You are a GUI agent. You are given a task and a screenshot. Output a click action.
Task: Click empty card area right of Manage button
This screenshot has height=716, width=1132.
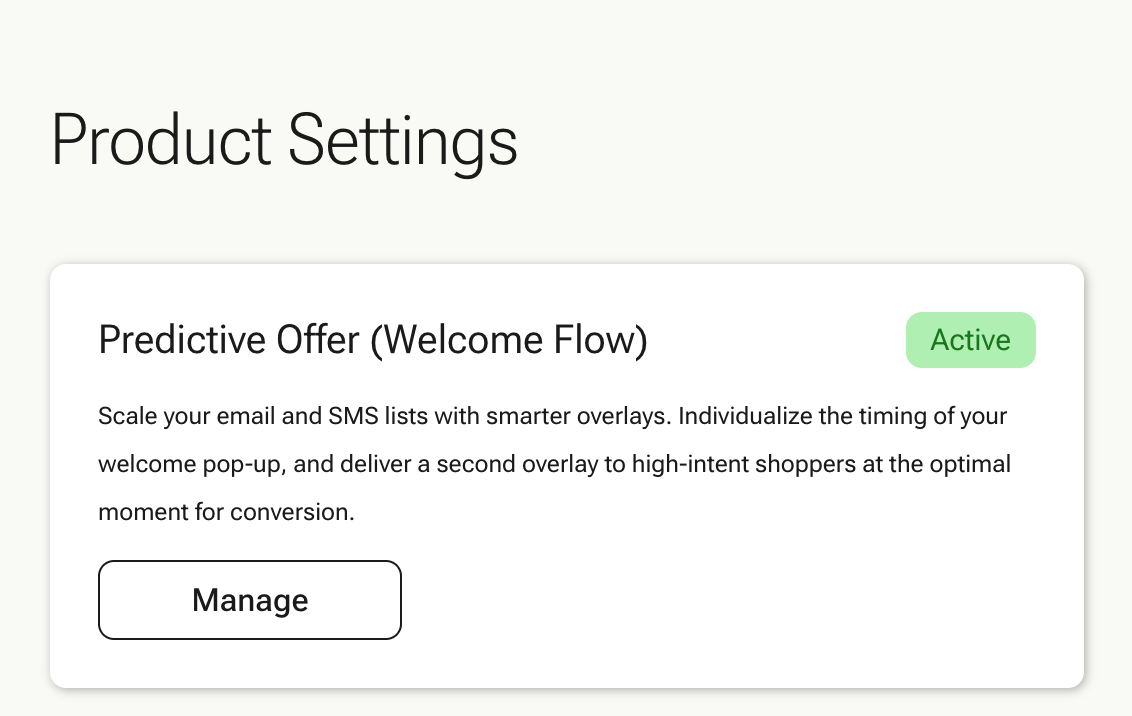point(722,600)
